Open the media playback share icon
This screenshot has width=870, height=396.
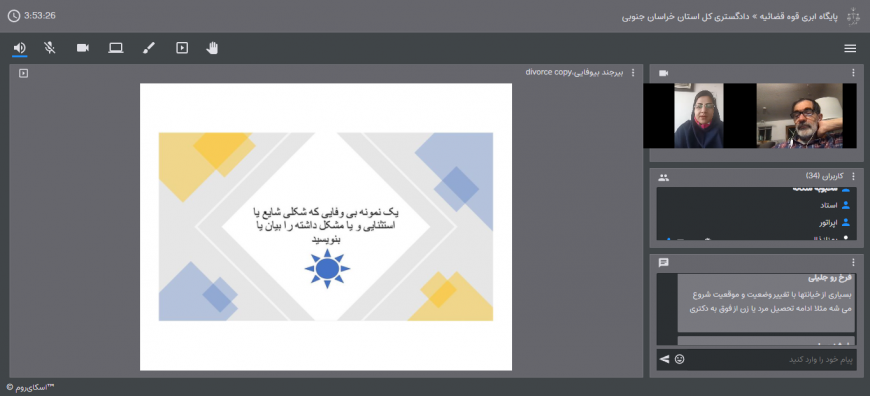pos(182,48)
